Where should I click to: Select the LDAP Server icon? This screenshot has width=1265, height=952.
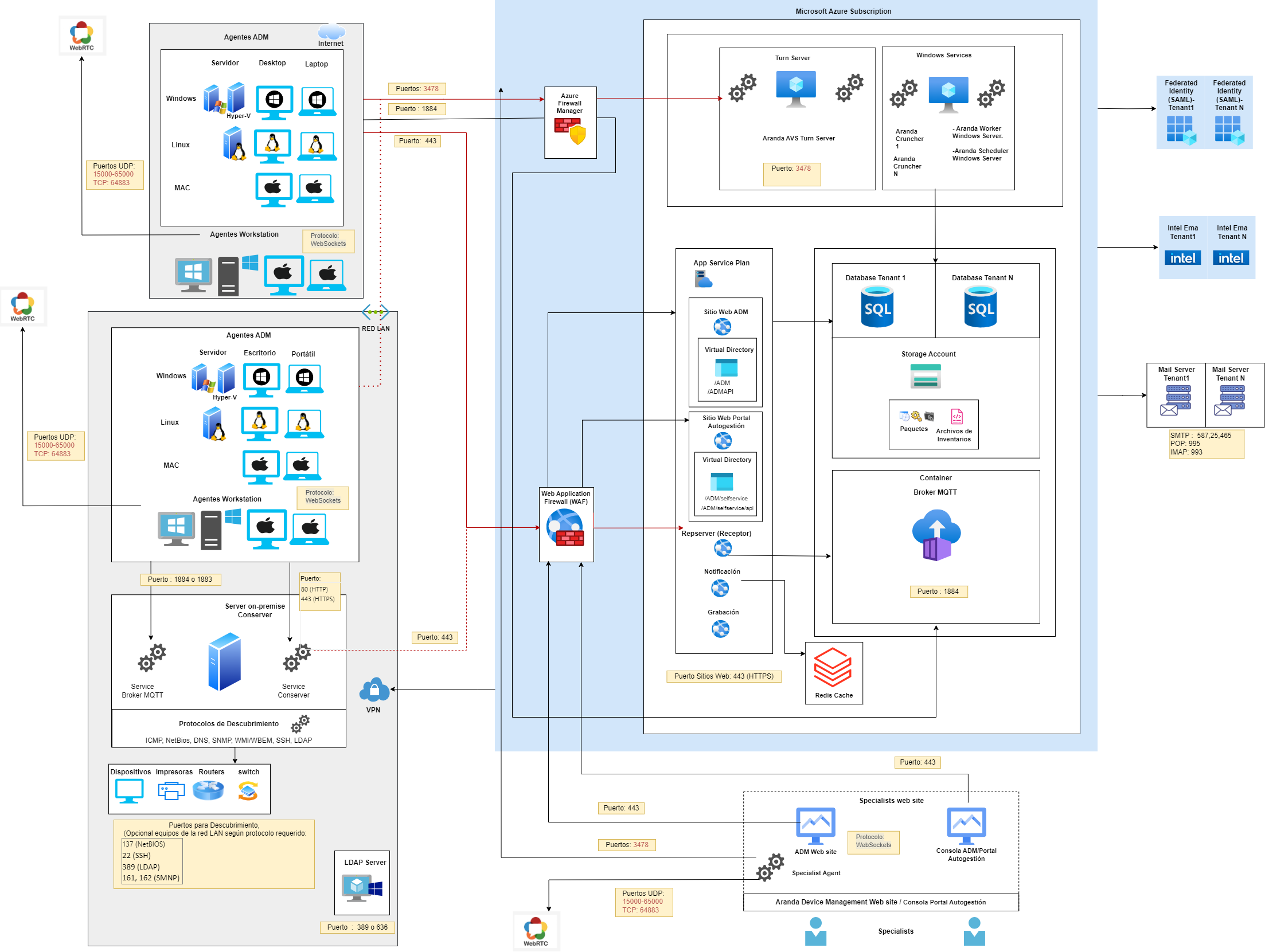[362, 888]
